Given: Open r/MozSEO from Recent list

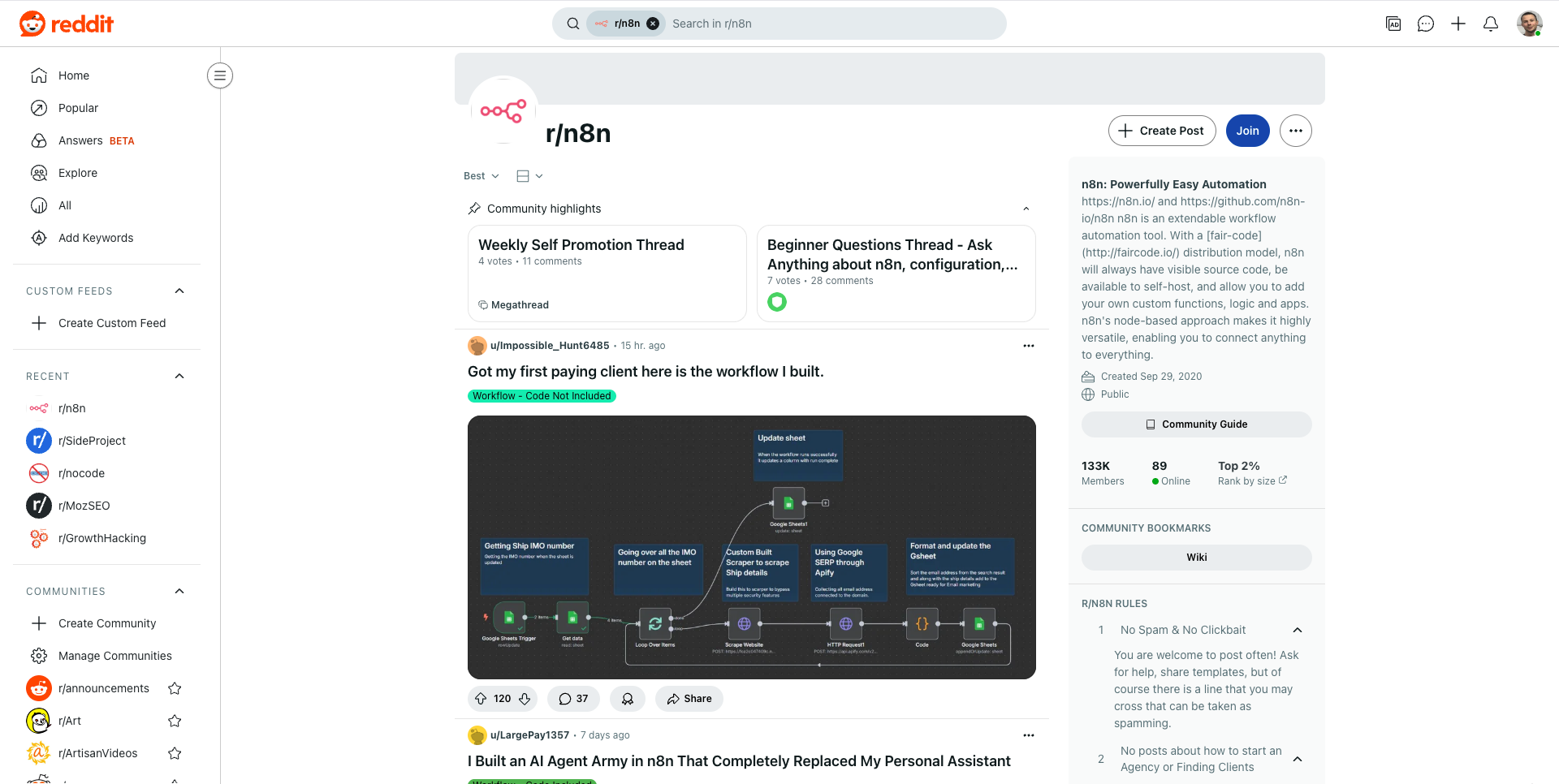Looking at the screenshot, I should 107,506.
